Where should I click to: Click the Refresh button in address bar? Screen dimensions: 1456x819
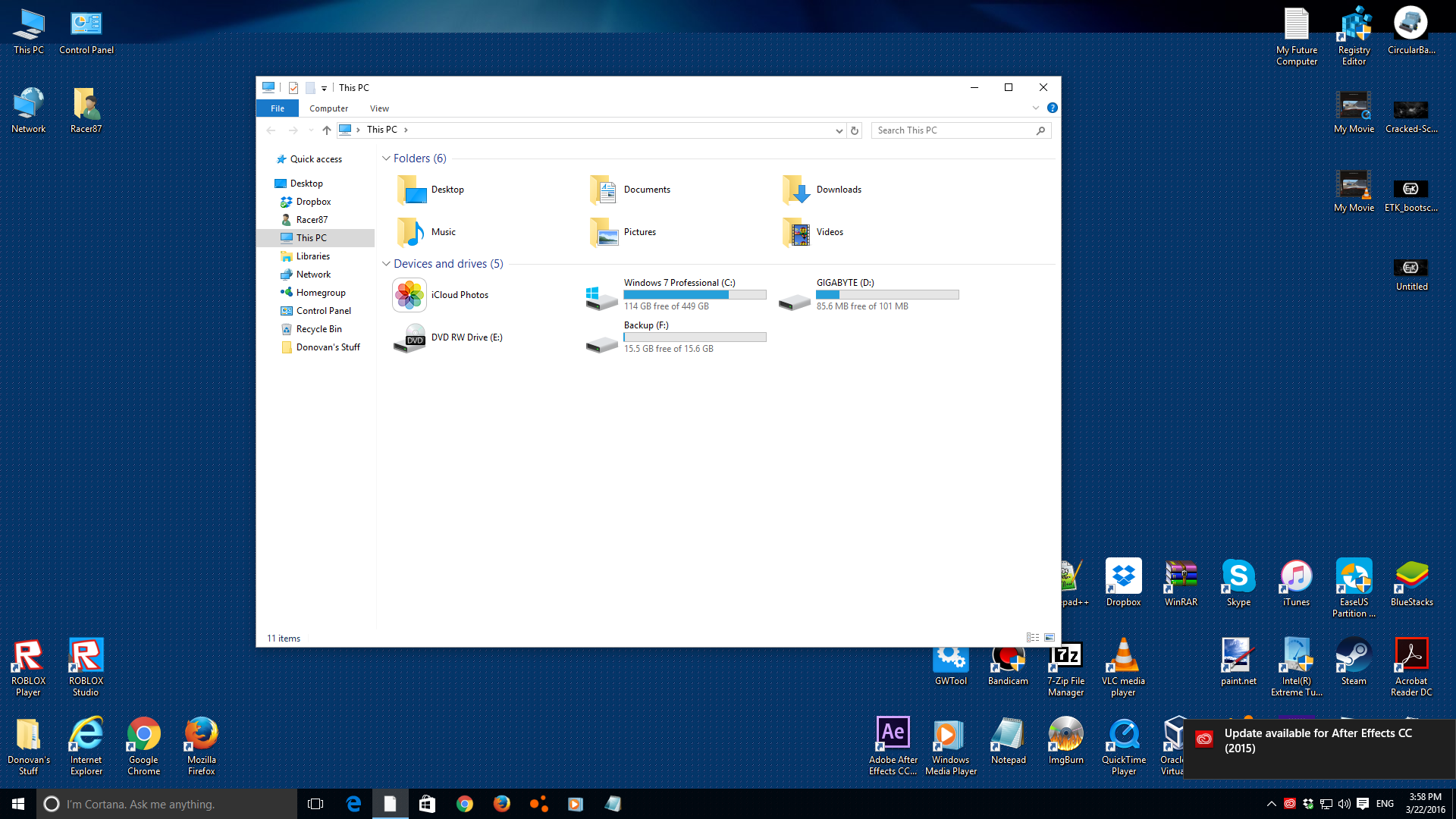855,130
